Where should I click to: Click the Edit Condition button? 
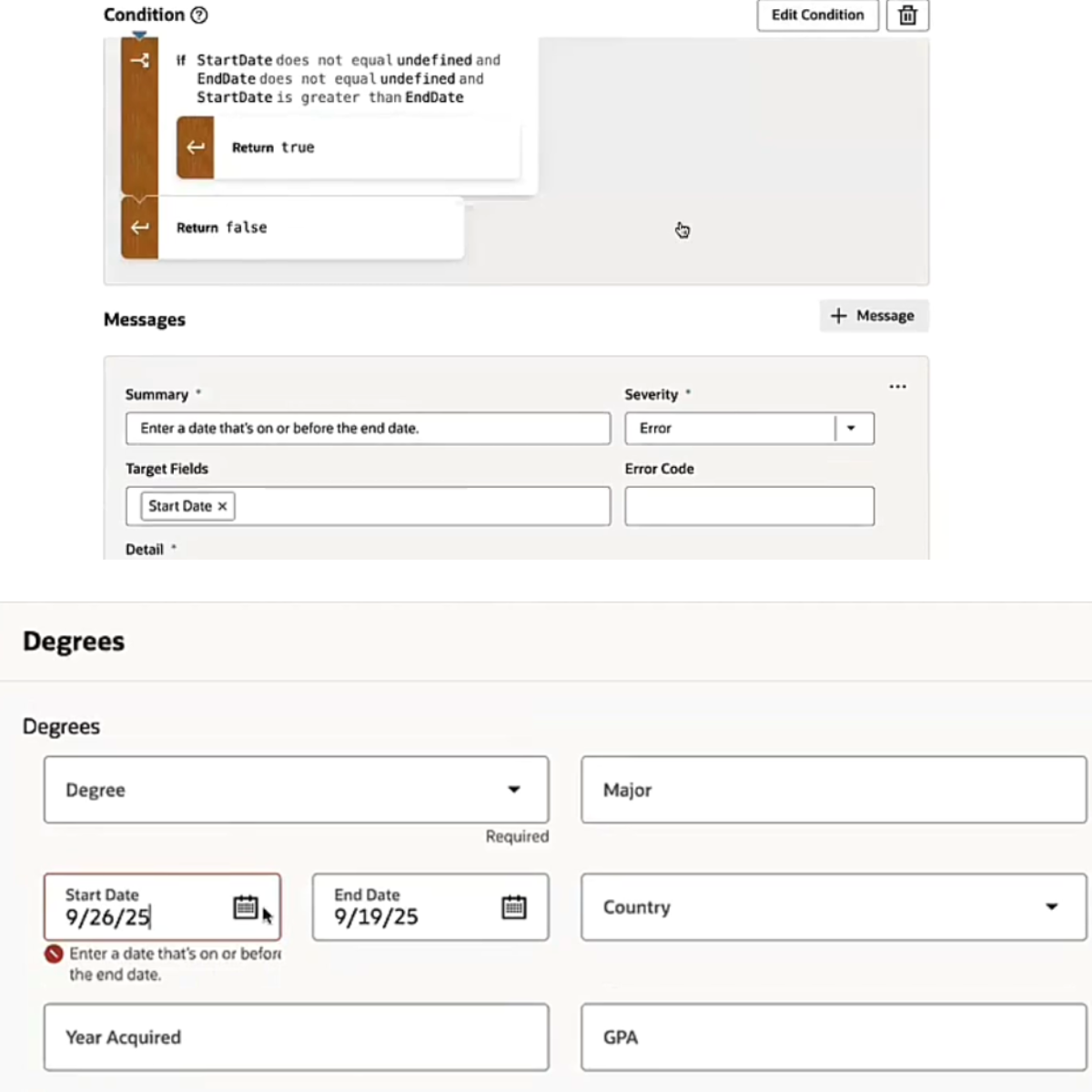click(x=817, y=15)
